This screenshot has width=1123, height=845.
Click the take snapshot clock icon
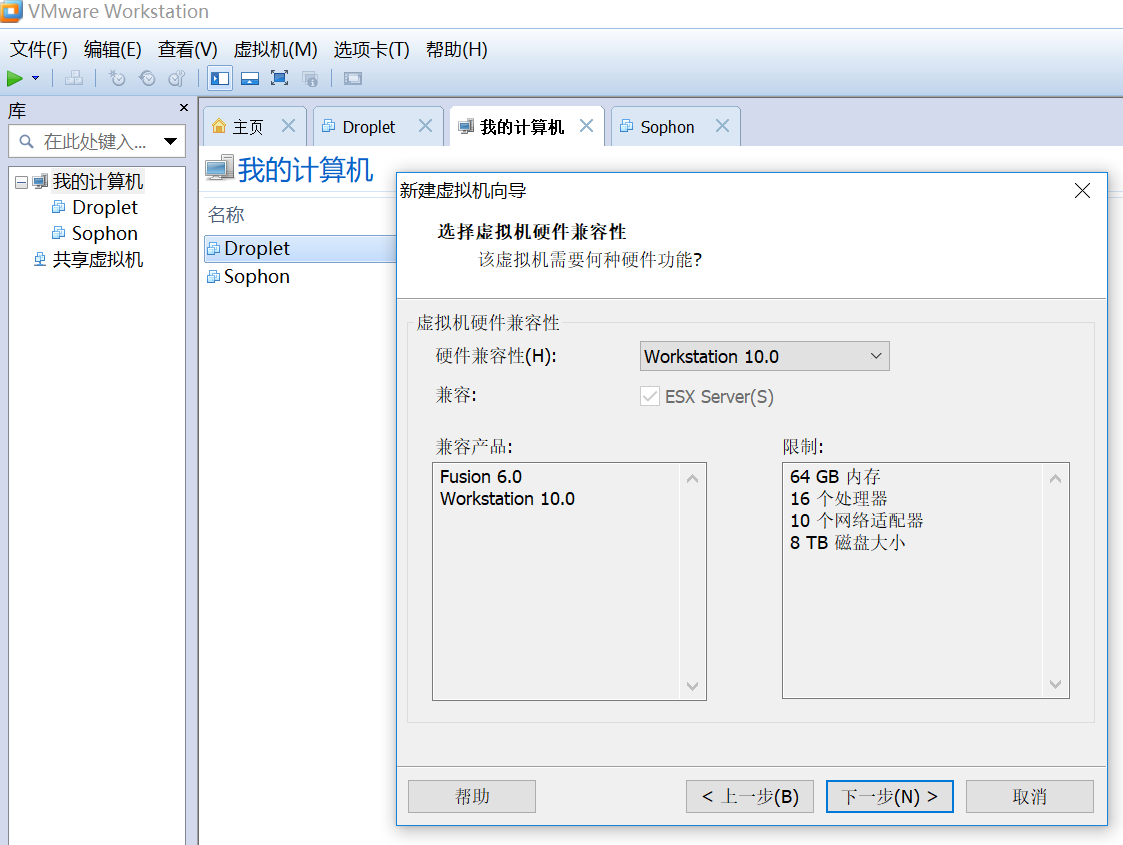(117, 79)
